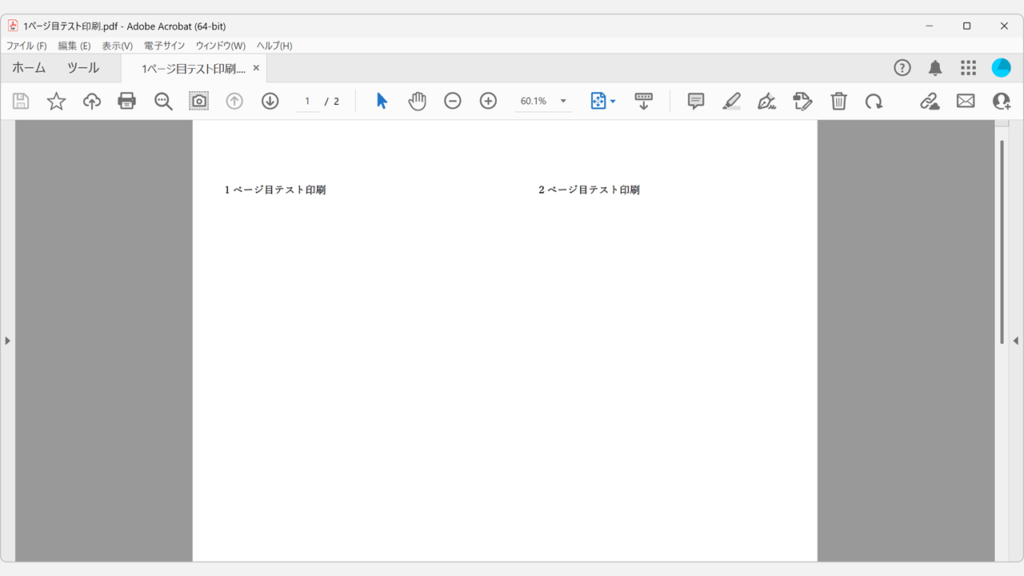Select the snapshot camera tool
This screenshot has height=576, width=1024.
click(x=199, y=101)
